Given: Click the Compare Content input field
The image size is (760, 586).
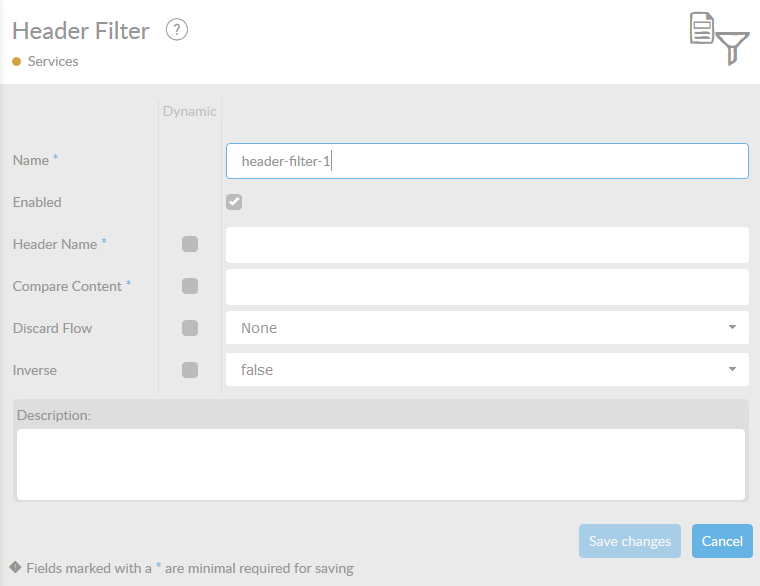Looking at the screenshot, I should [487, 287].
